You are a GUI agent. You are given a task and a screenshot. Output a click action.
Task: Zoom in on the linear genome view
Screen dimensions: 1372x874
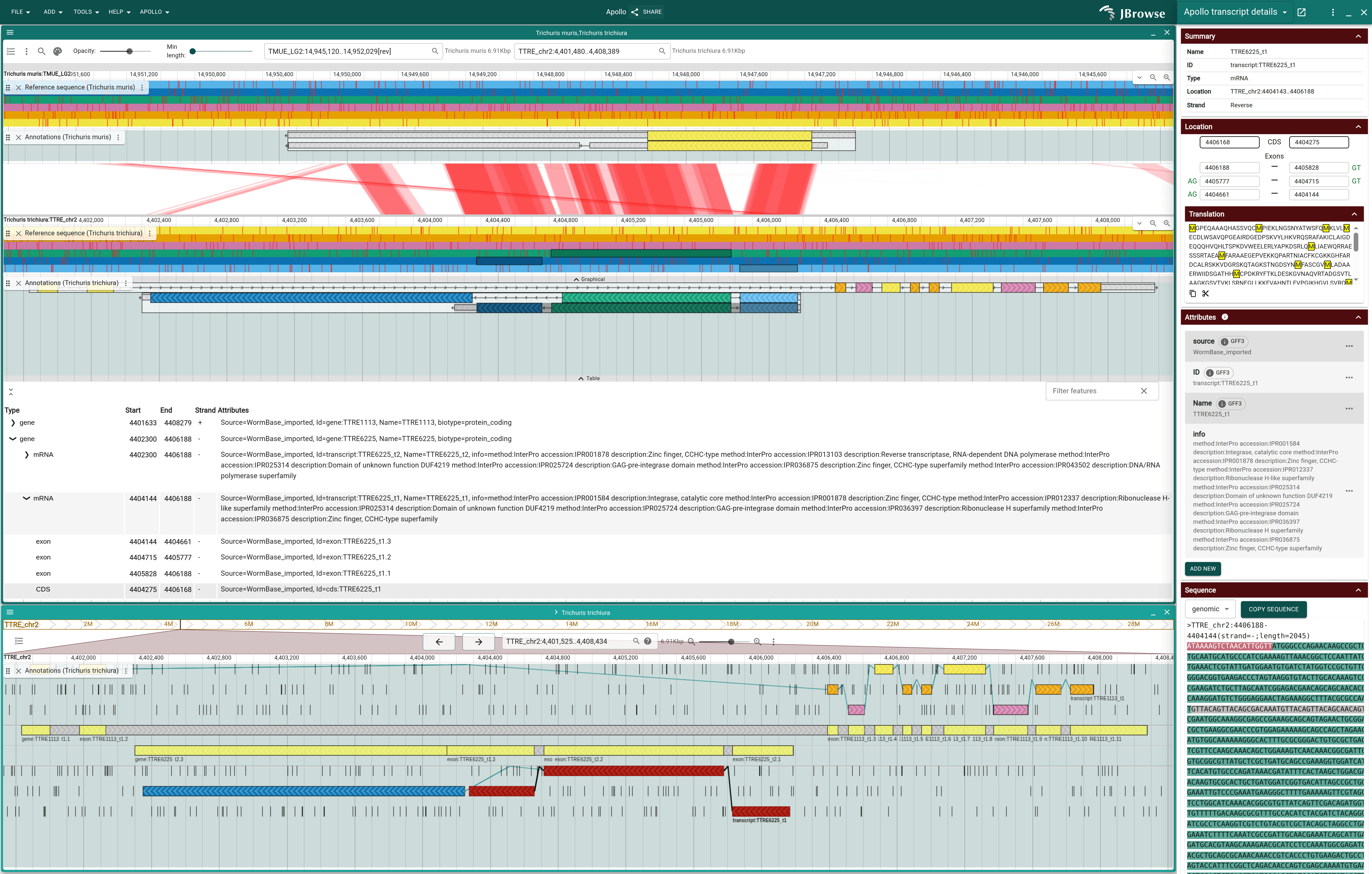point(757,642)
